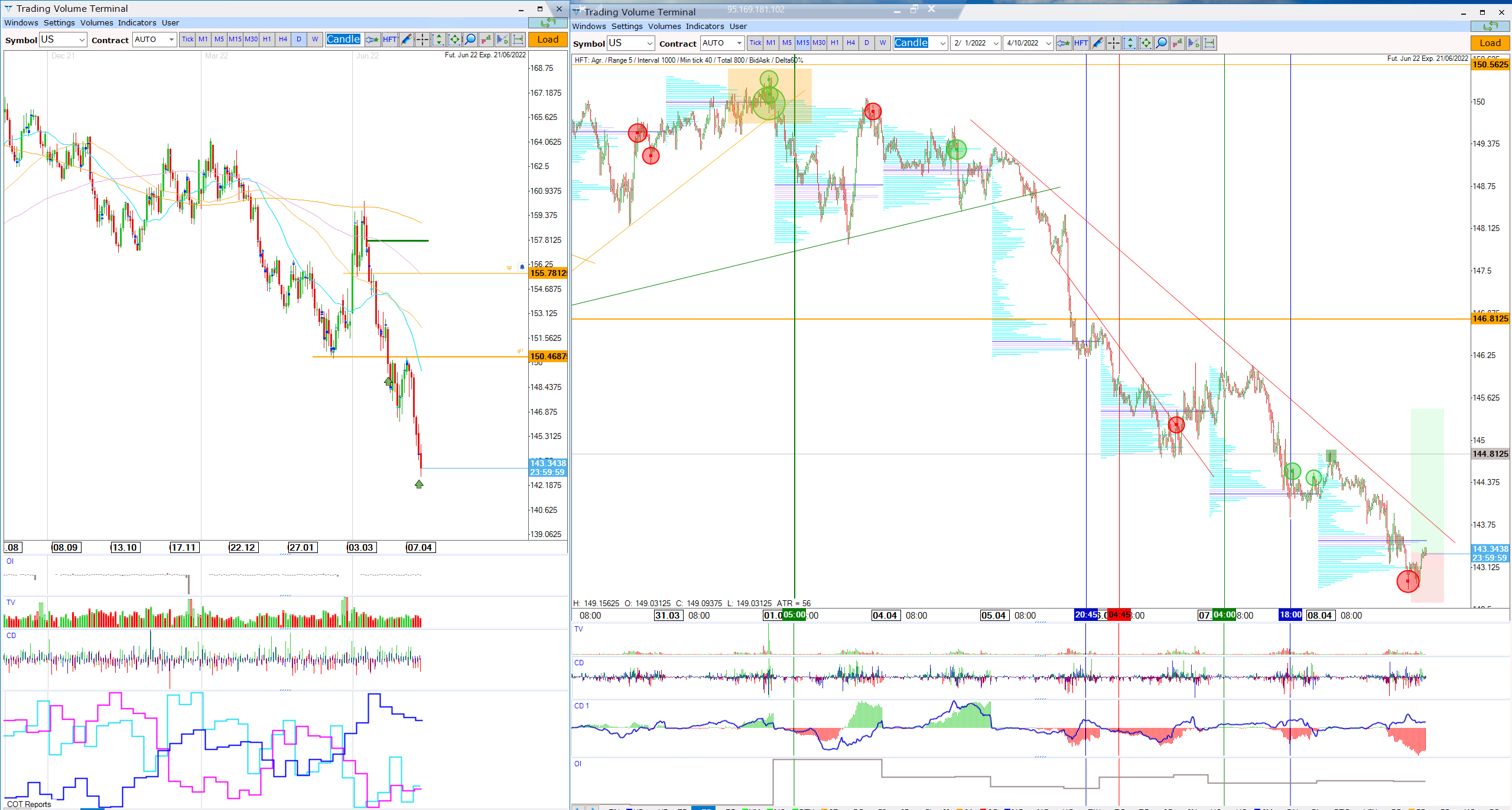This screenshot has width=1512, height=810.
Task: Click the 150.4687 orange price level label
Action: pos(548,356)
